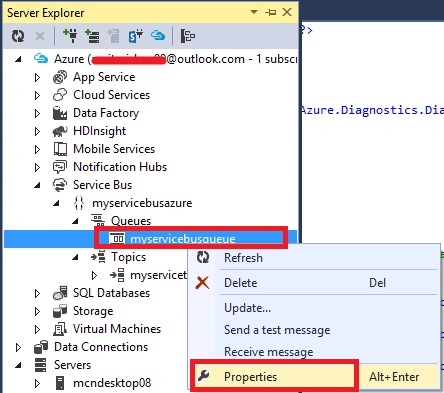
Task: Click the App Service globe icon
Action: [x=60, y=77]
